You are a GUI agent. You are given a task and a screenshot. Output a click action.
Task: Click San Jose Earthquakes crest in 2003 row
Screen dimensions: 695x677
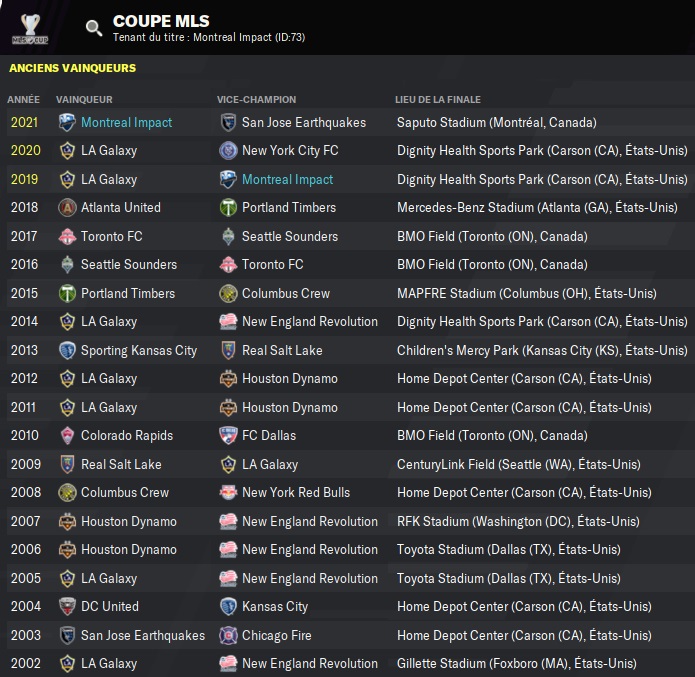point(67,635)
